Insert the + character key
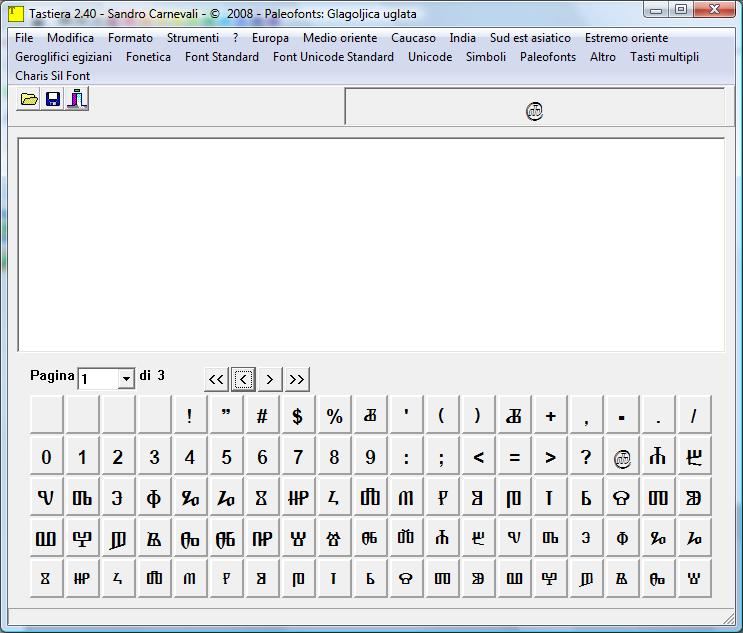743x633 pixels. (550, 415)
